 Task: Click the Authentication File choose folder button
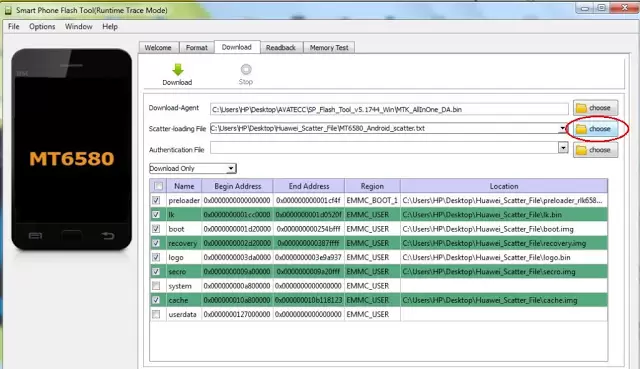[x=595, y=150]
